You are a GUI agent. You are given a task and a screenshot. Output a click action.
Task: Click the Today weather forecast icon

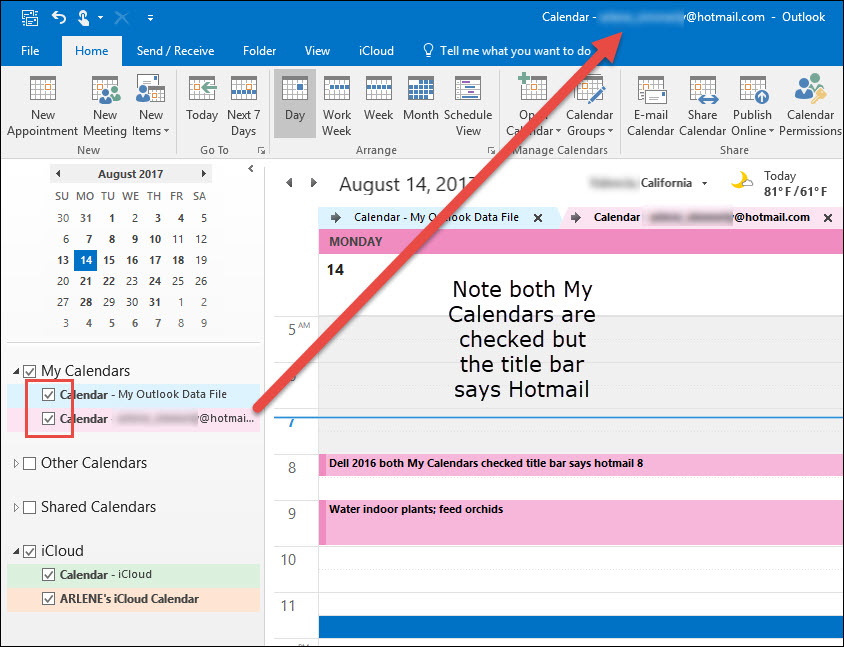742,180
